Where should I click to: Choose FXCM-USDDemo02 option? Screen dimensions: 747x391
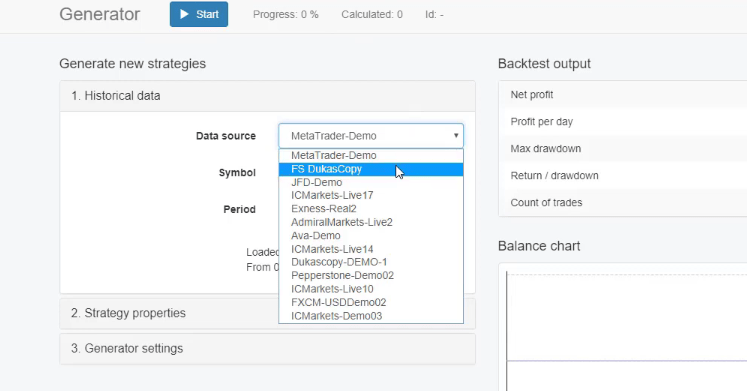pyautogui.click(x=371, y=302)
